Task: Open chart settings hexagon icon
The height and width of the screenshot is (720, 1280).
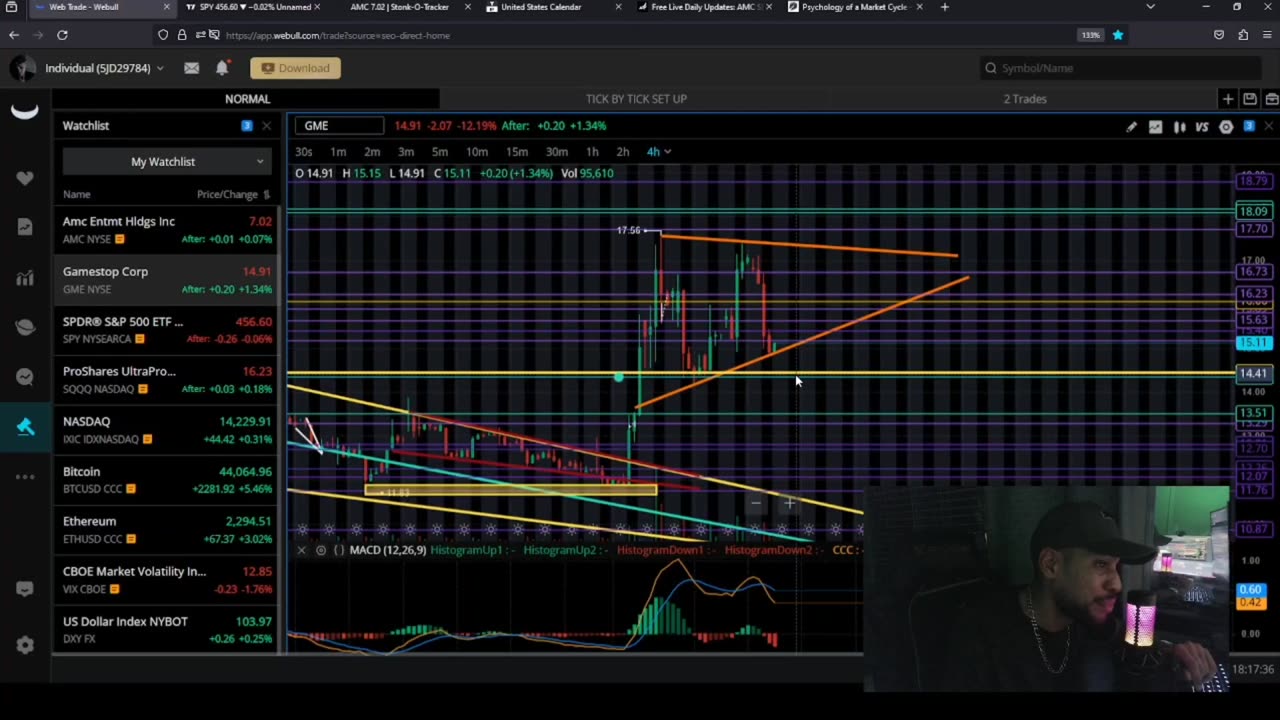Action: point(1226,127)
